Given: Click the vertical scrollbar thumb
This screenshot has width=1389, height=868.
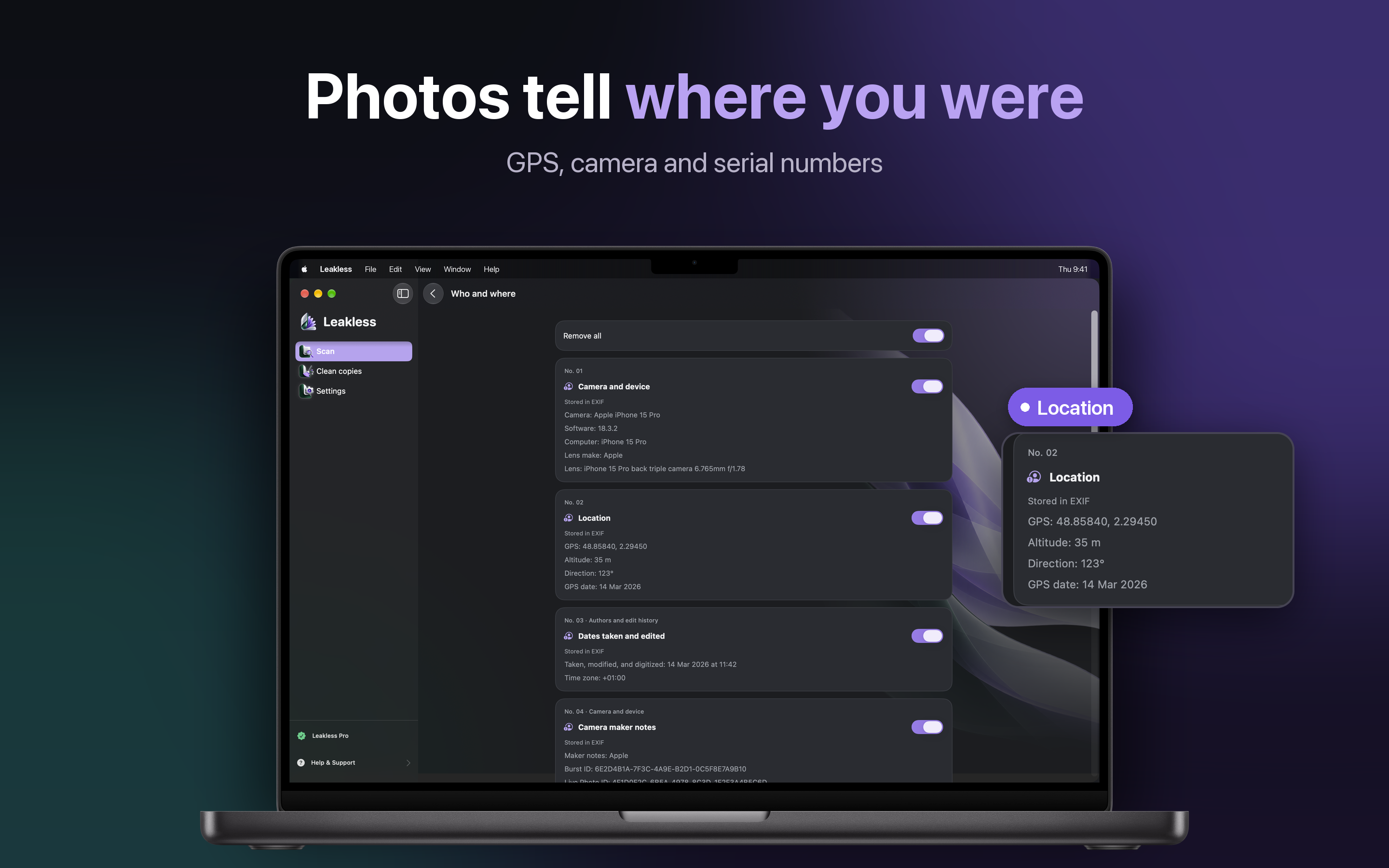Looking at the screenshot, I should [x=1094, y=350].
